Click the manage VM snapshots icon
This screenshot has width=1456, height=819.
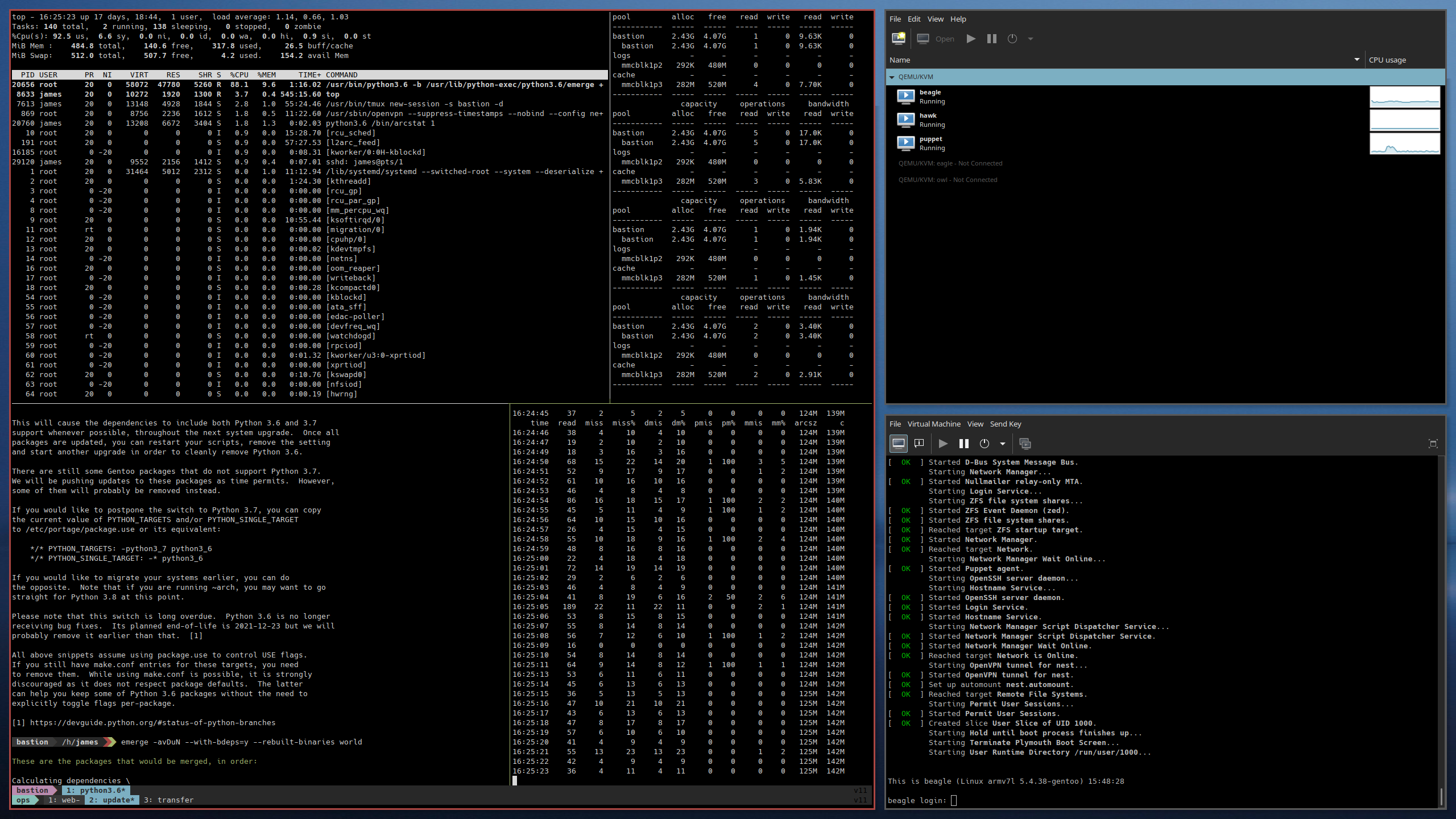click(x=1025, y=444)
